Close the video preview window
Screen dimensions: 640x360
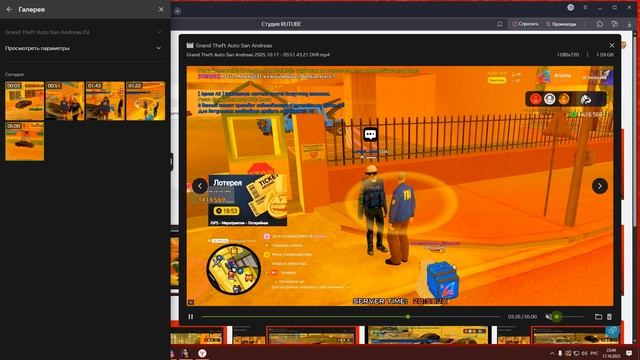[x=611, y=45]
